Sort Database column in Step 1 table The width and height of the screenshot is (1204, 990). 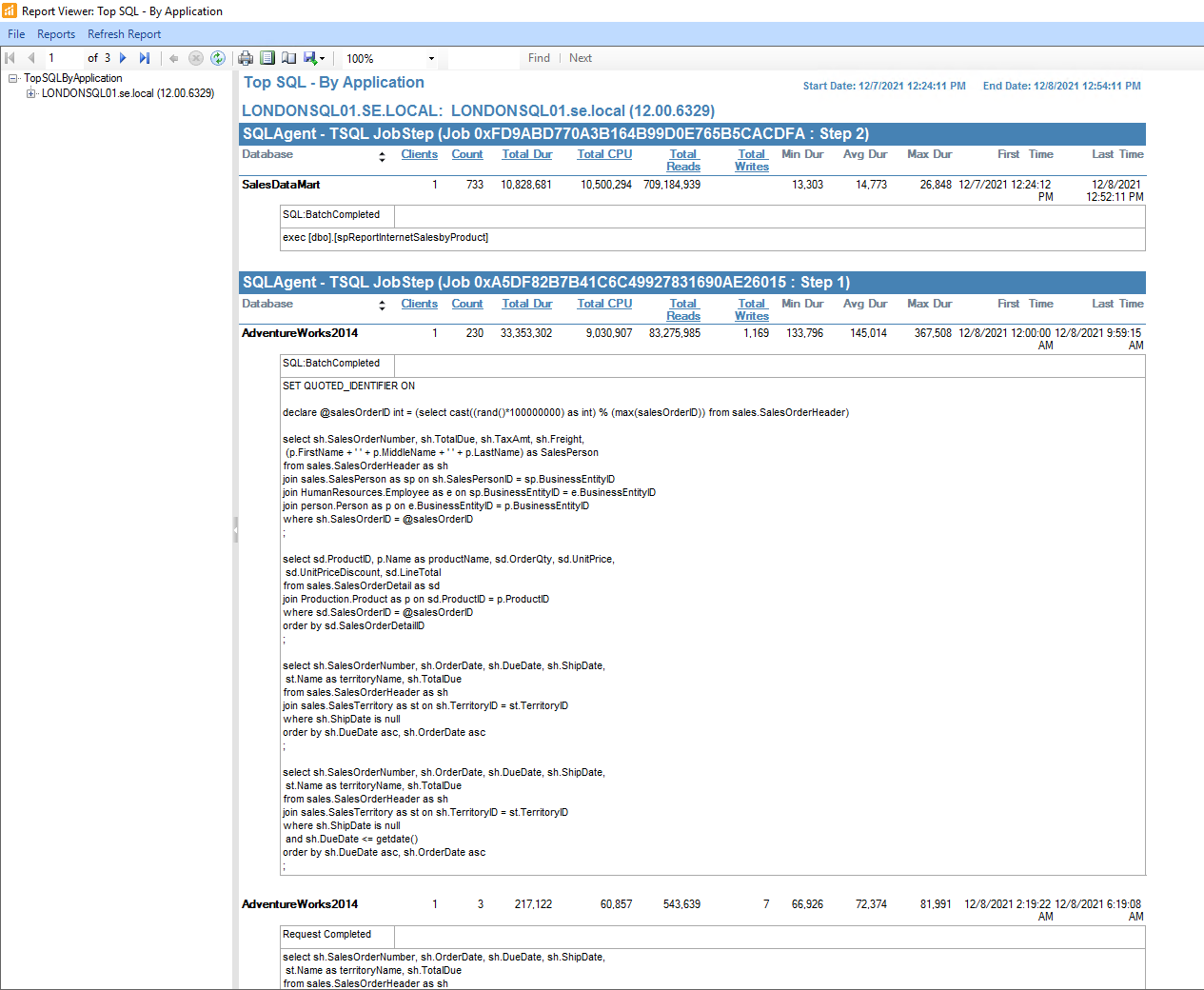click(382, 306)
